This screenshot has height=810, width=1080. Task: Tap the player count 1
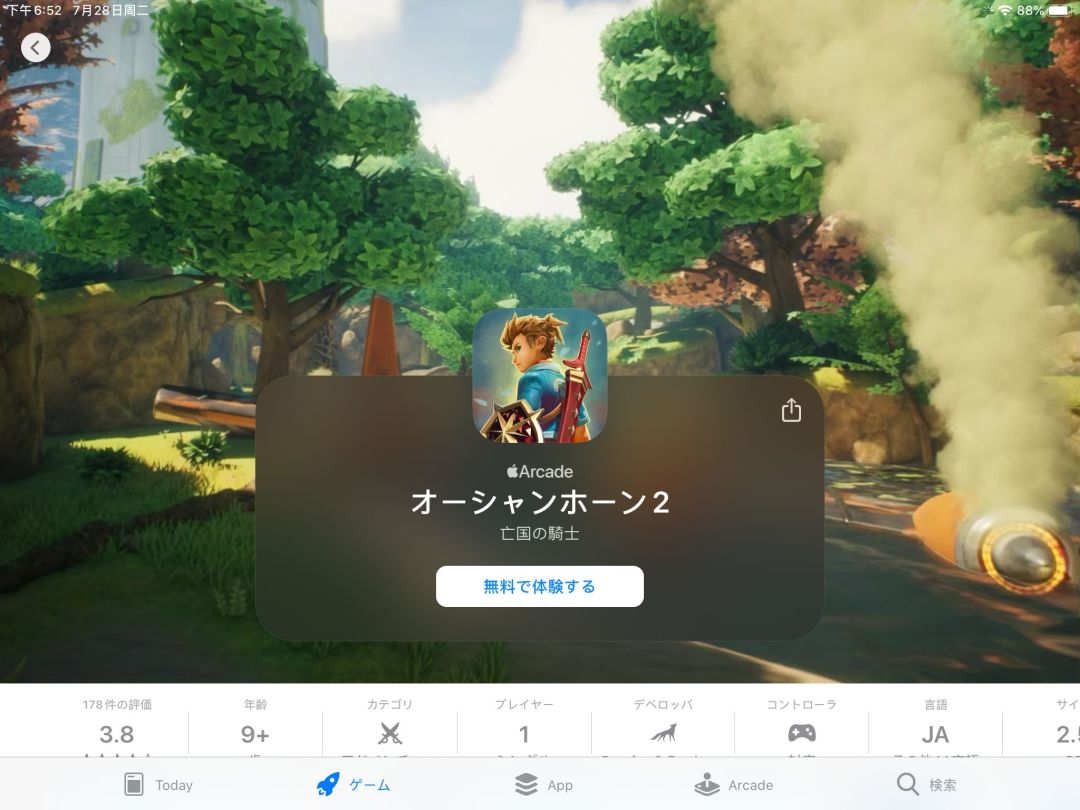[524, 734]
